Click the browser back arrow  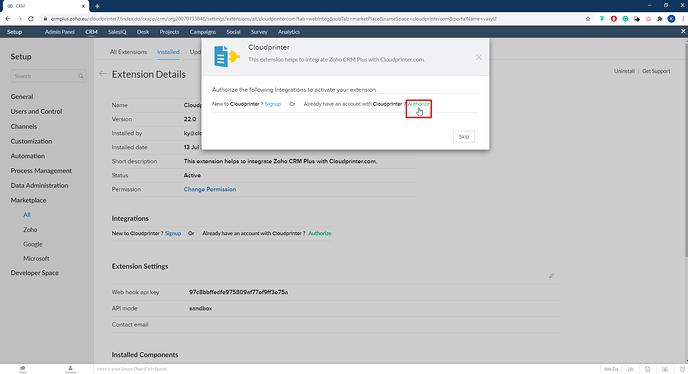point(7,19)
